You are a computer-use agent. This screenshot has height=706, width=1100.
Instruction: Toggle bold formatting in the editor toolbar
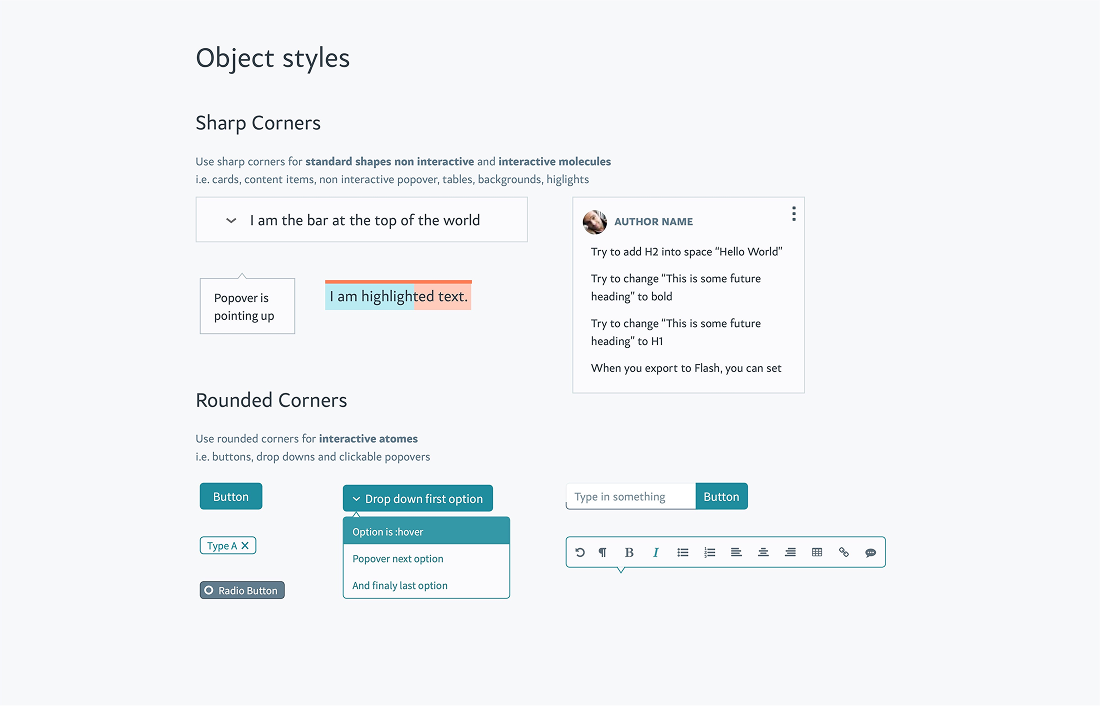tap(629, 552)
